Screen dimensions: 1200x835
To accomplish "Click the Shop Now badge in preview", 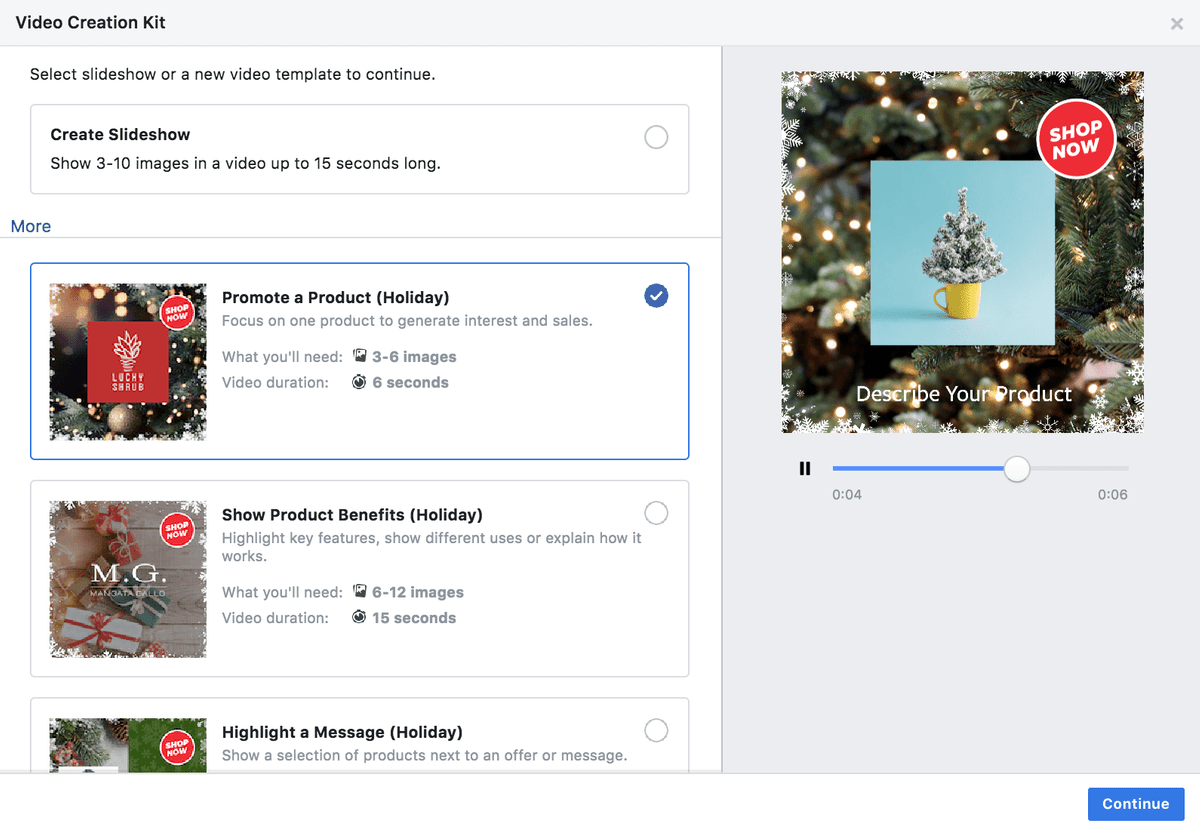I will point(1075,139).
